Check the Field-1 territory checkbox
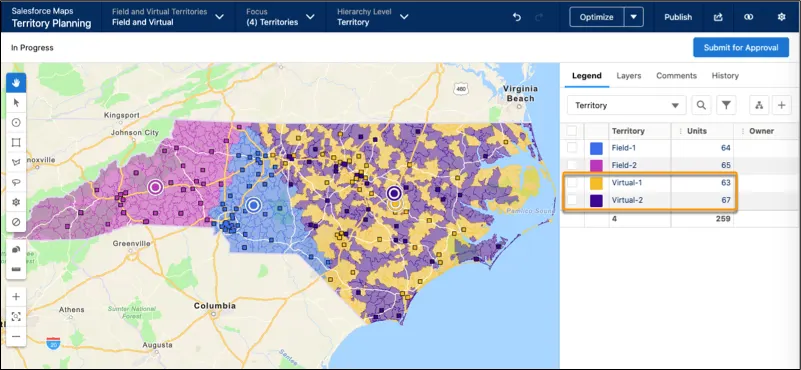This screenshot has width=801, height=370. coord(572,148)
